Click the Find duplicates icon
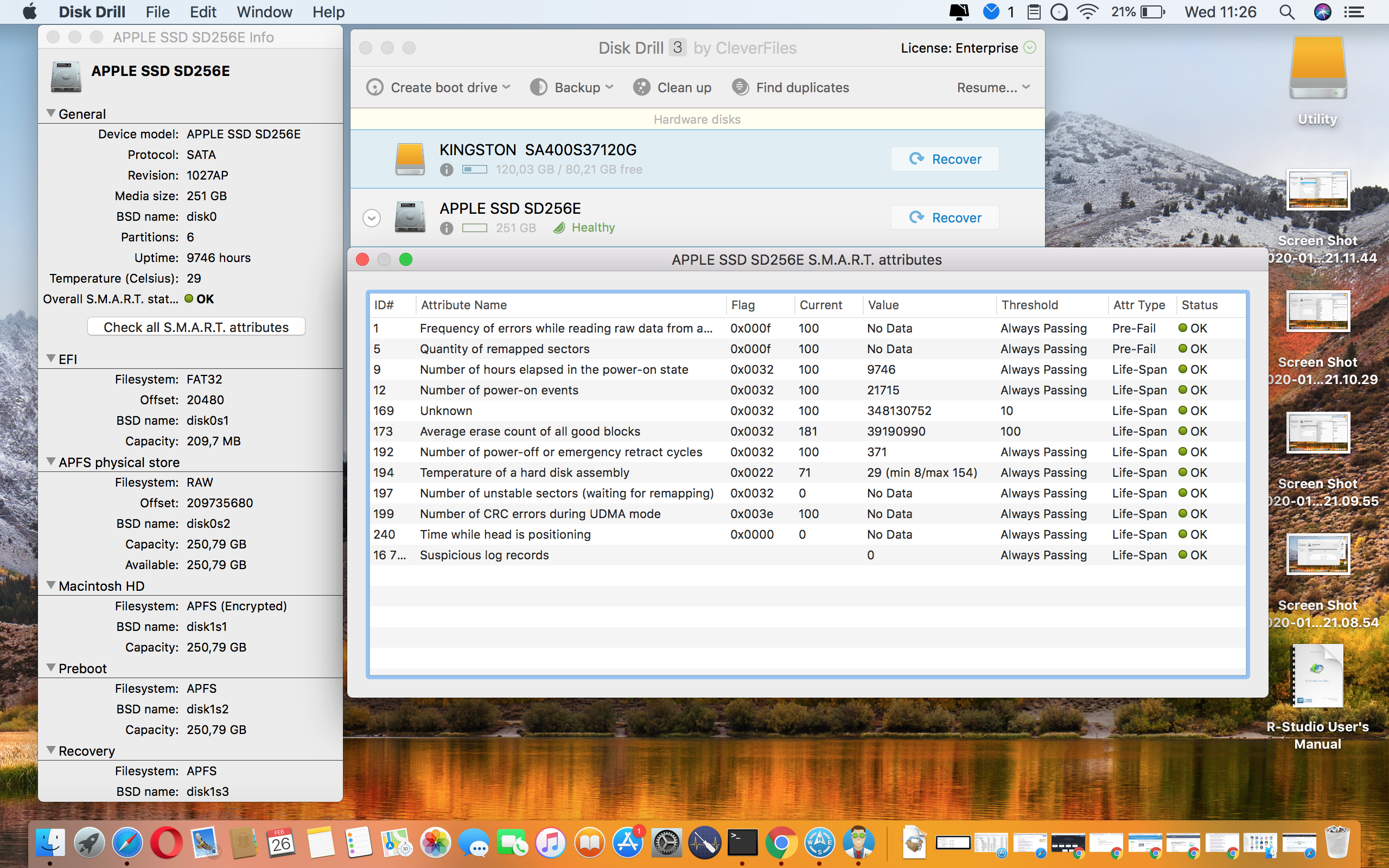Image resolution: width=1389 pixels, height=868 pixels. (741, 87)
